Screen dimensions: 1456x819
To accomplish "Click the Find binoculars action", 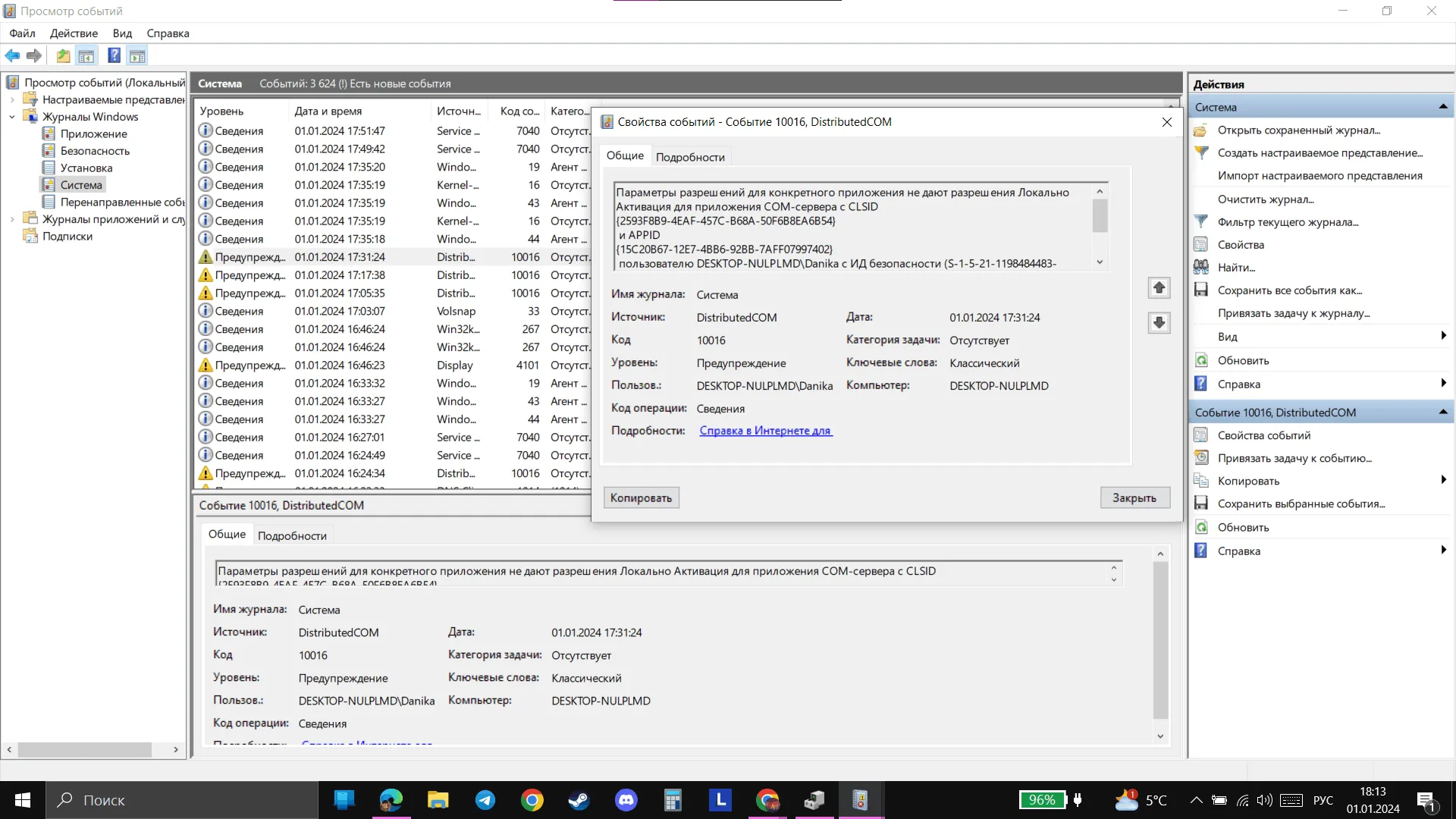I will [1236, 268].
